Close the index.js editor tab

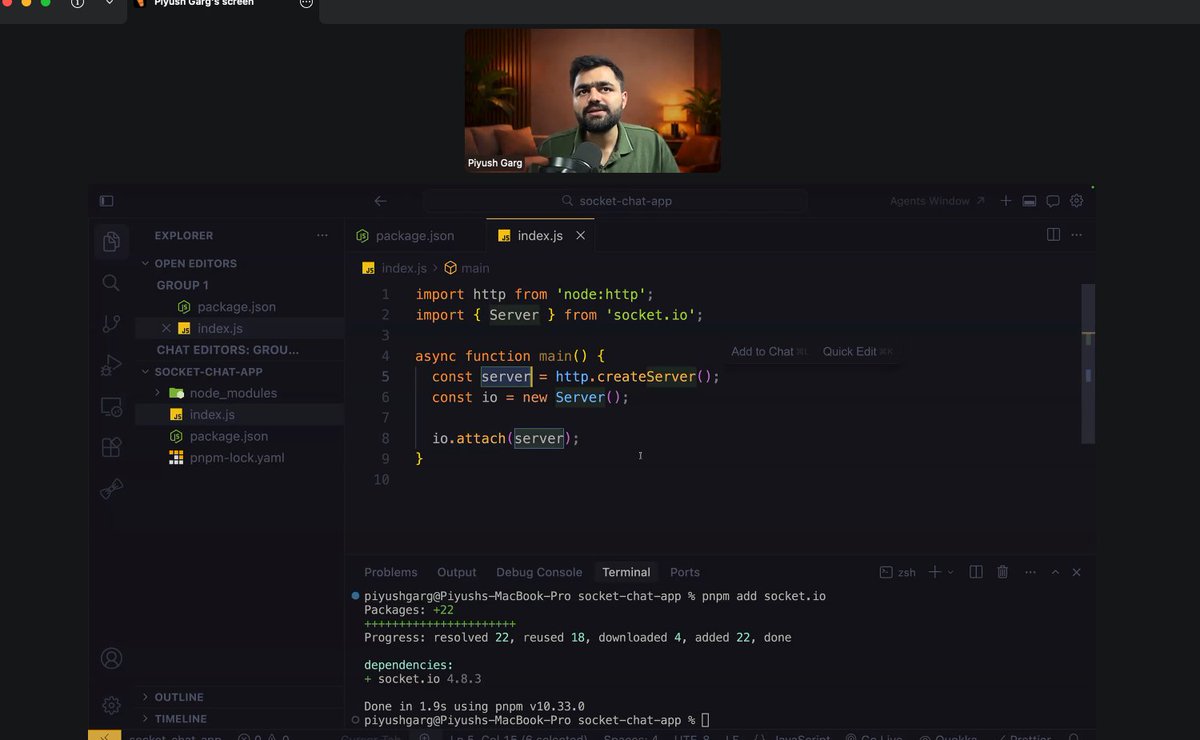point(580,236)
